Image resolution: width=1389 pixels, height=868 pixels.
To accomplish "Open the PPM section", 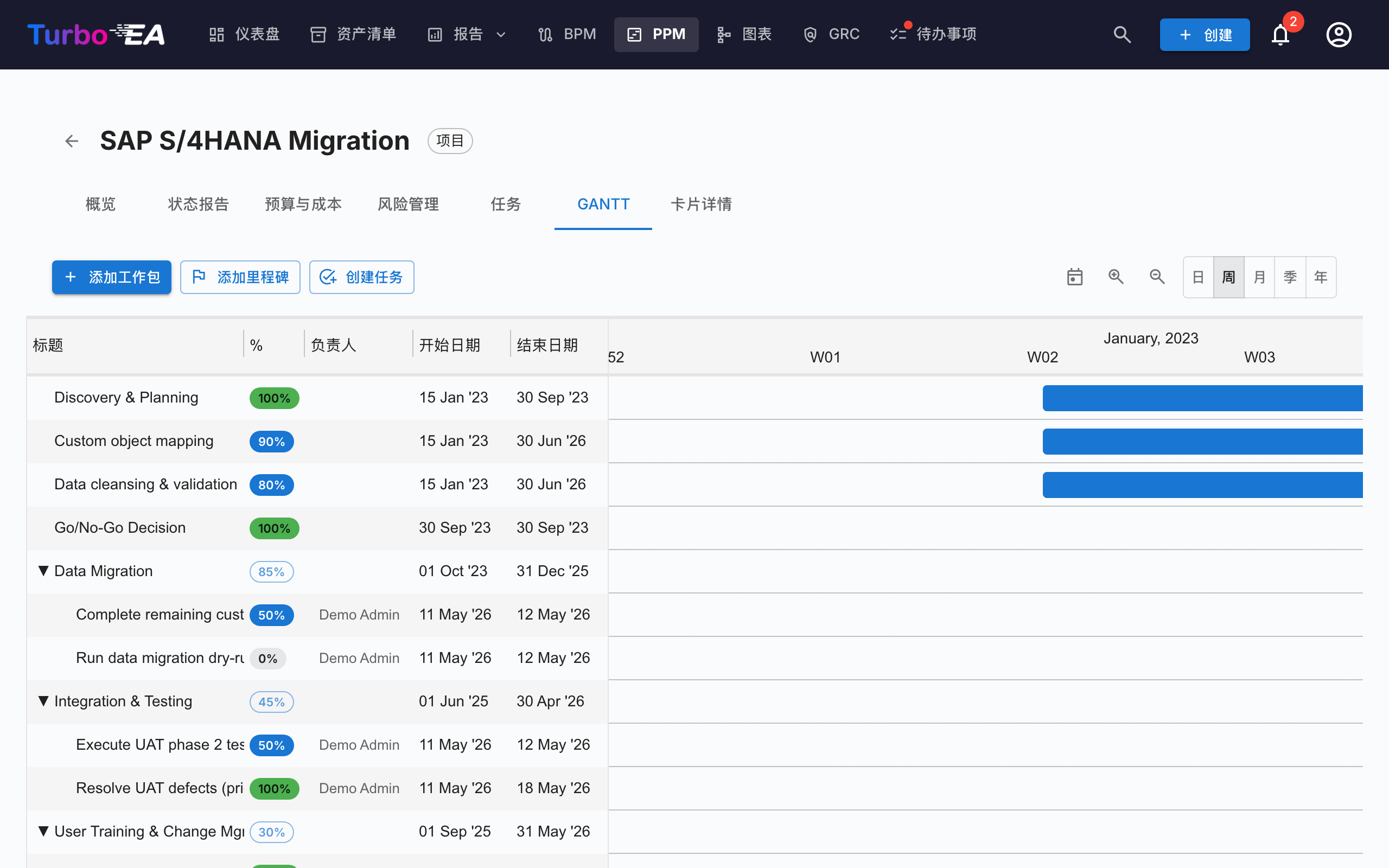I will [x=656, y=34].
